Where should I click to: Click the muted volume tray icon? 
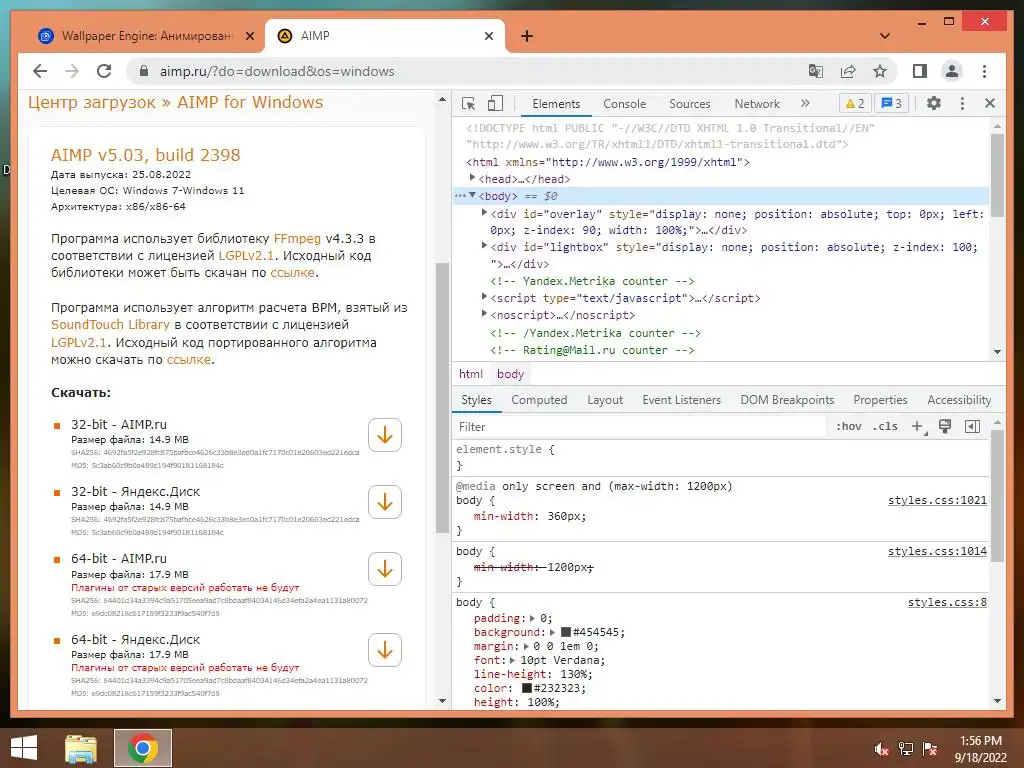pos(881,749)
